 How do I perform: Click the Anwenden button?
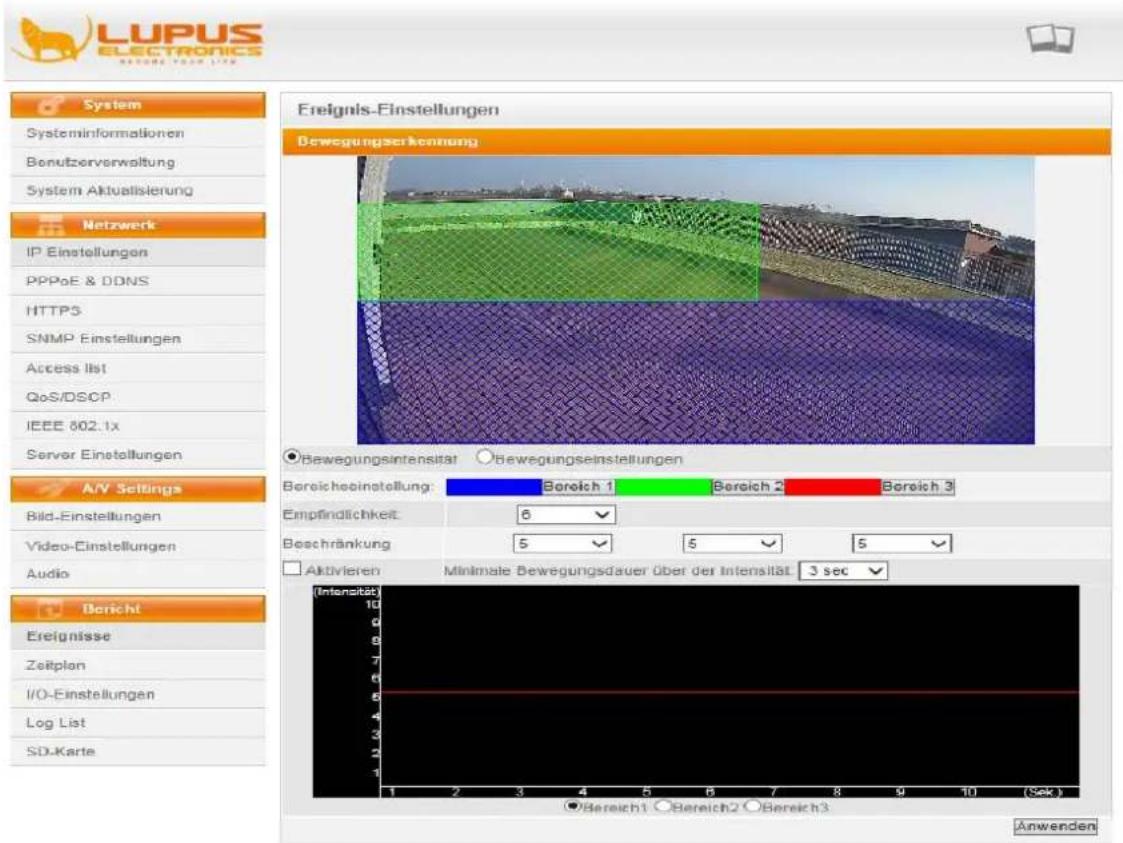(x=1055, y=826)
